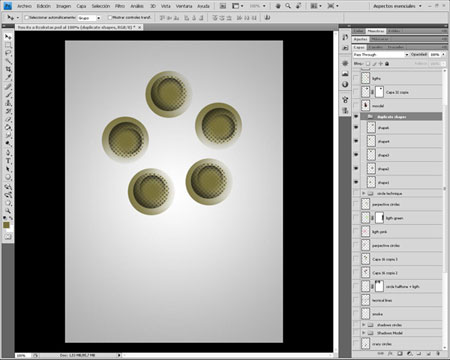Select the Capa 32 copia layer
Screen dimensions: 450x360
397,92
